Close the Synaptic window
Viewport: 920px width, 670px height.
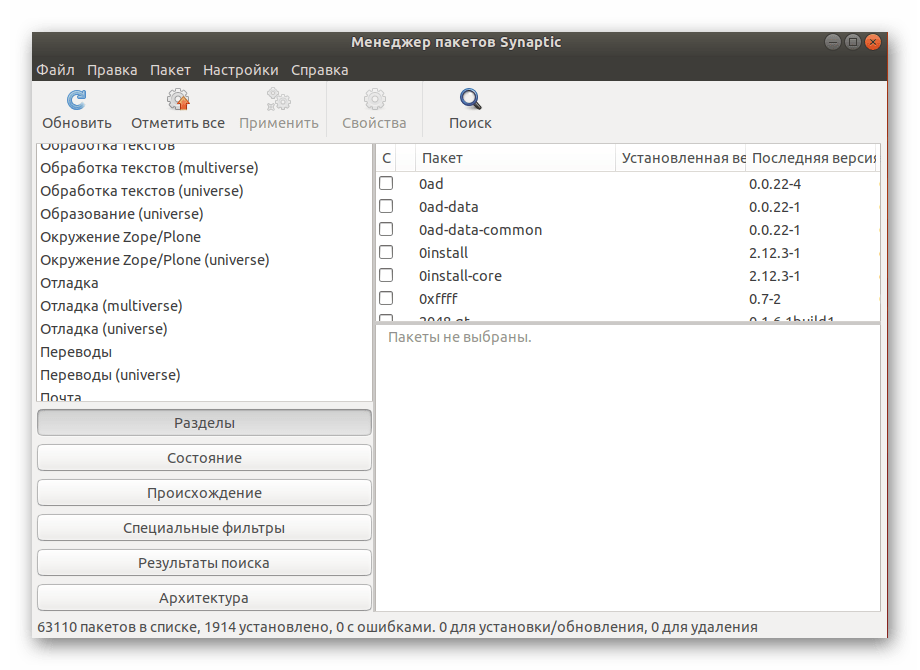point(873,42)
